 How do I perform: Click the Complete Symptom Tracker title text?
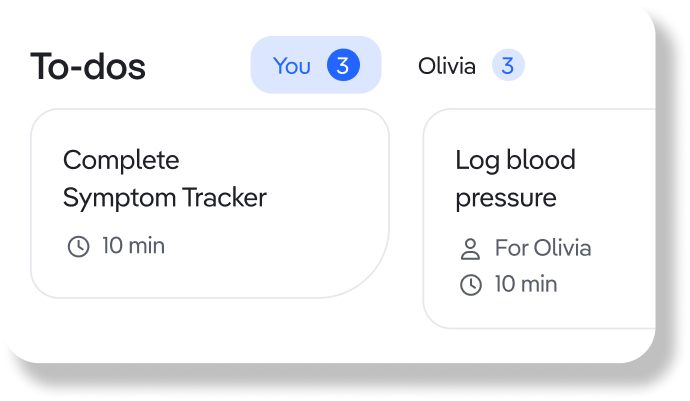click(165, 179)
